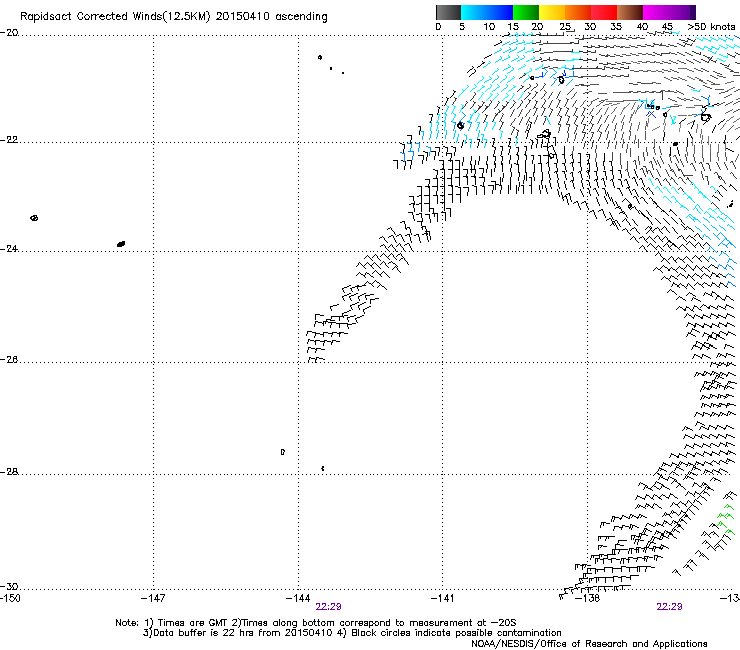Click the purple 22:29 time beneath -138
The width and height of the screenshot is (740, 650).
click(x=669, y=607)
